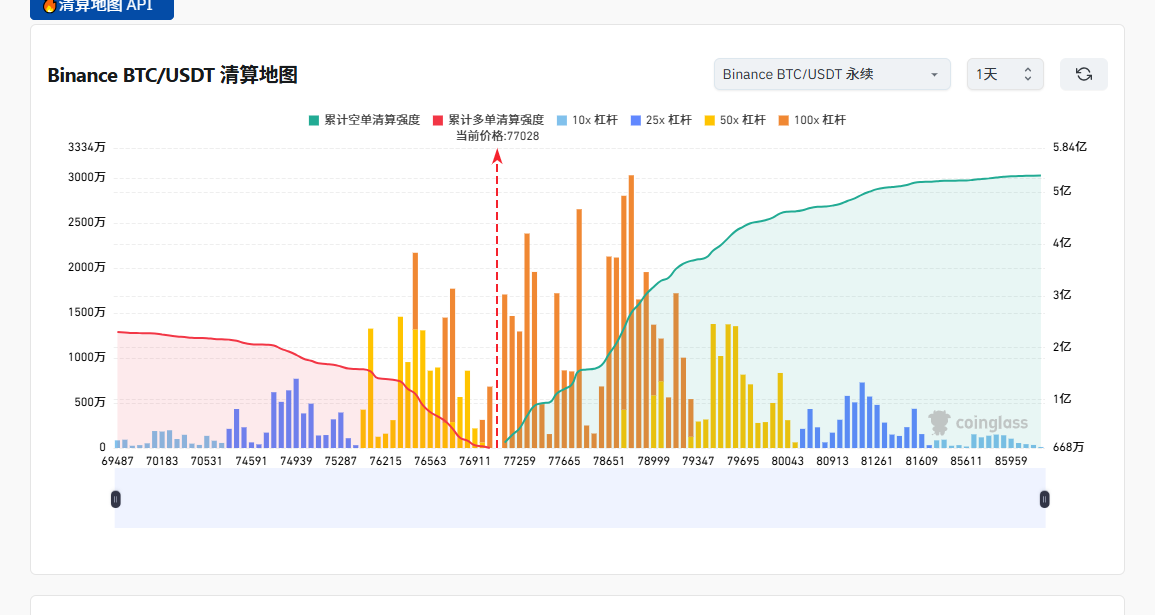
Task: Click the right axis label 668万
Action: coord(1068,447)
